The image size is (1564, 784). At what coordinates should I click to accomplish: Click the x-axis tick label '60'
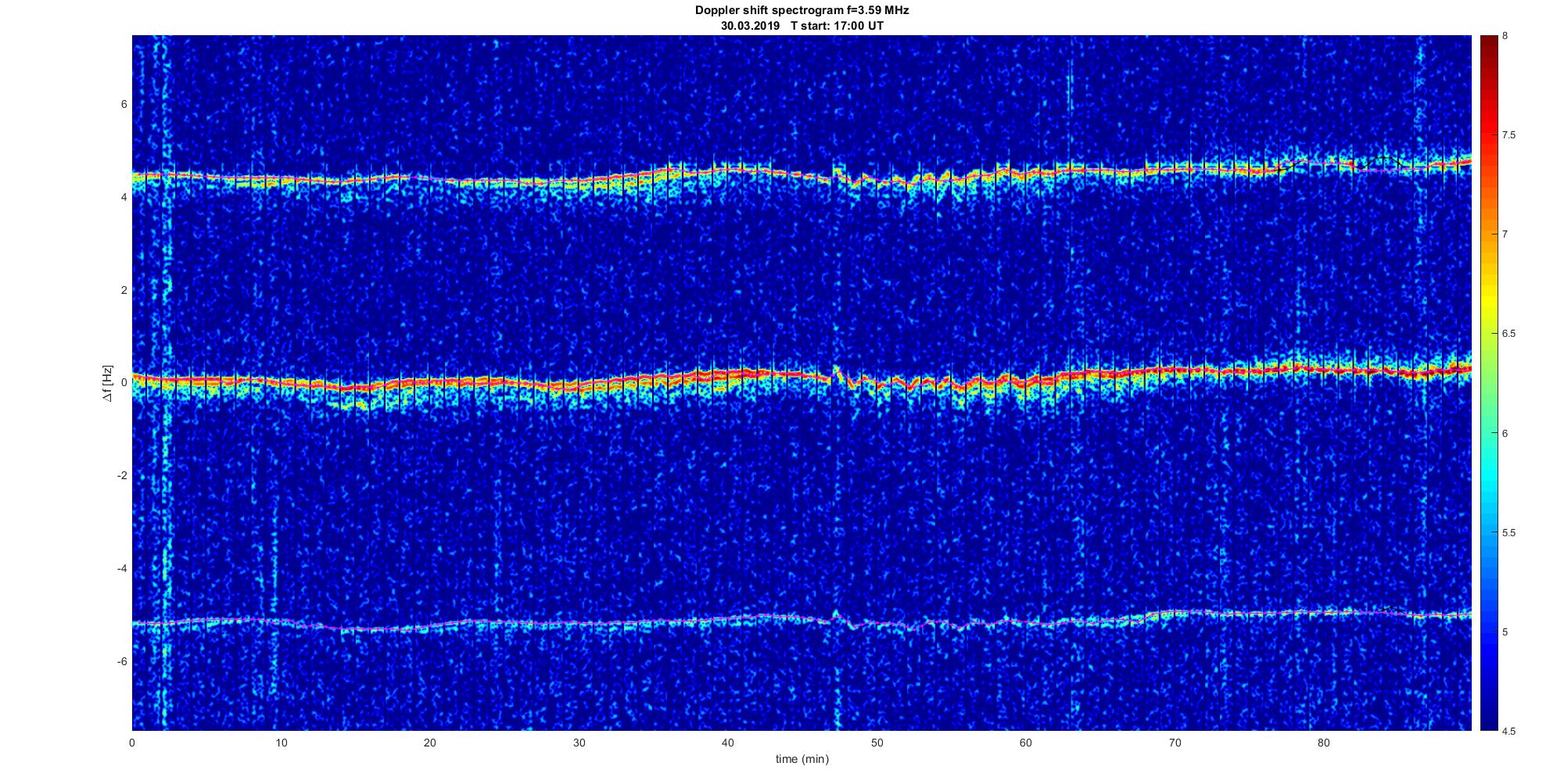coord(1025,743)
